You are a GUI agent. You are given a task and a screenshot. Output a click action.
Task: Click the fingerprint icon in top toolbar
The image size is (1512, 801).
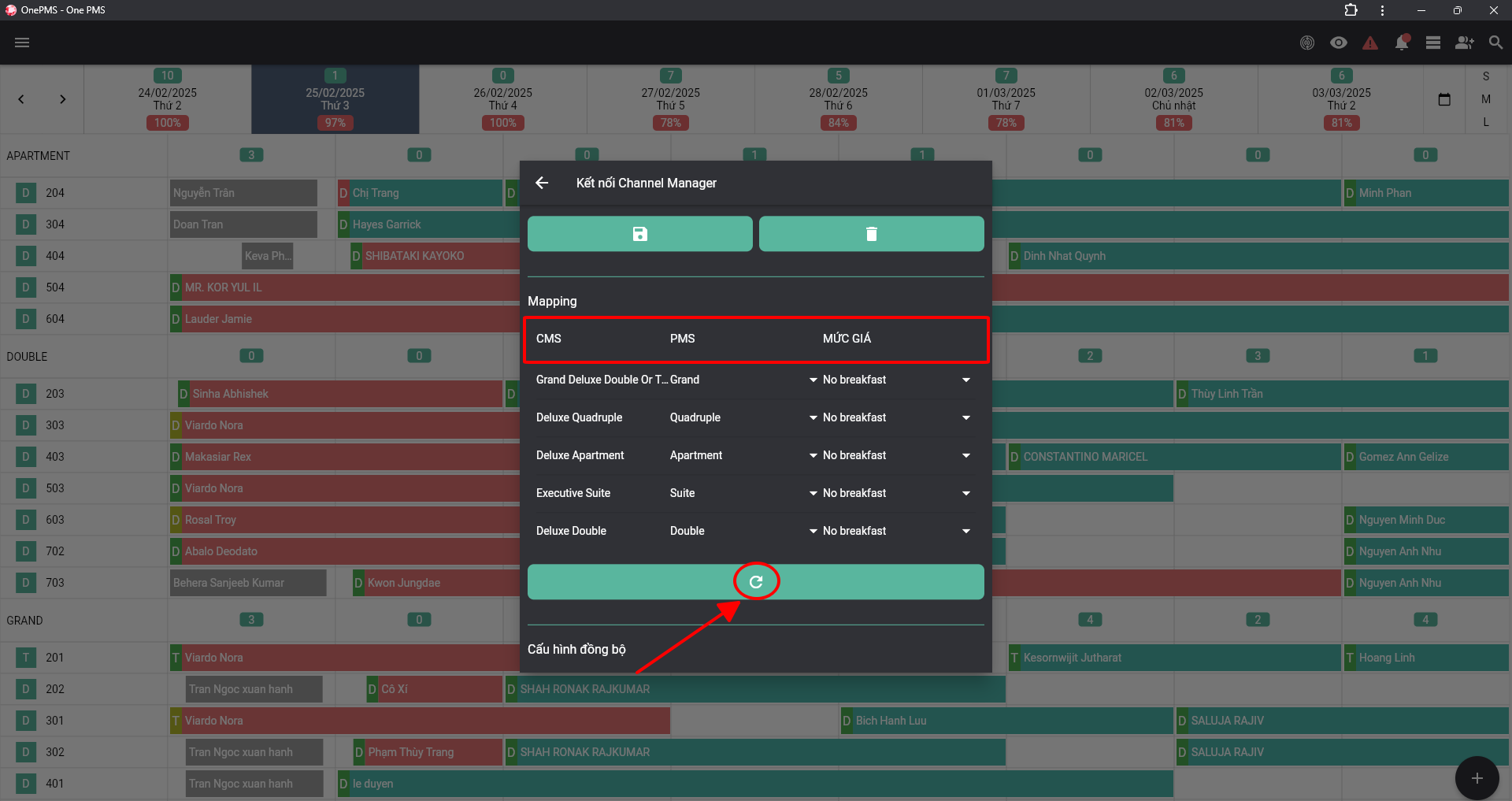click(x=1307, y=43)
